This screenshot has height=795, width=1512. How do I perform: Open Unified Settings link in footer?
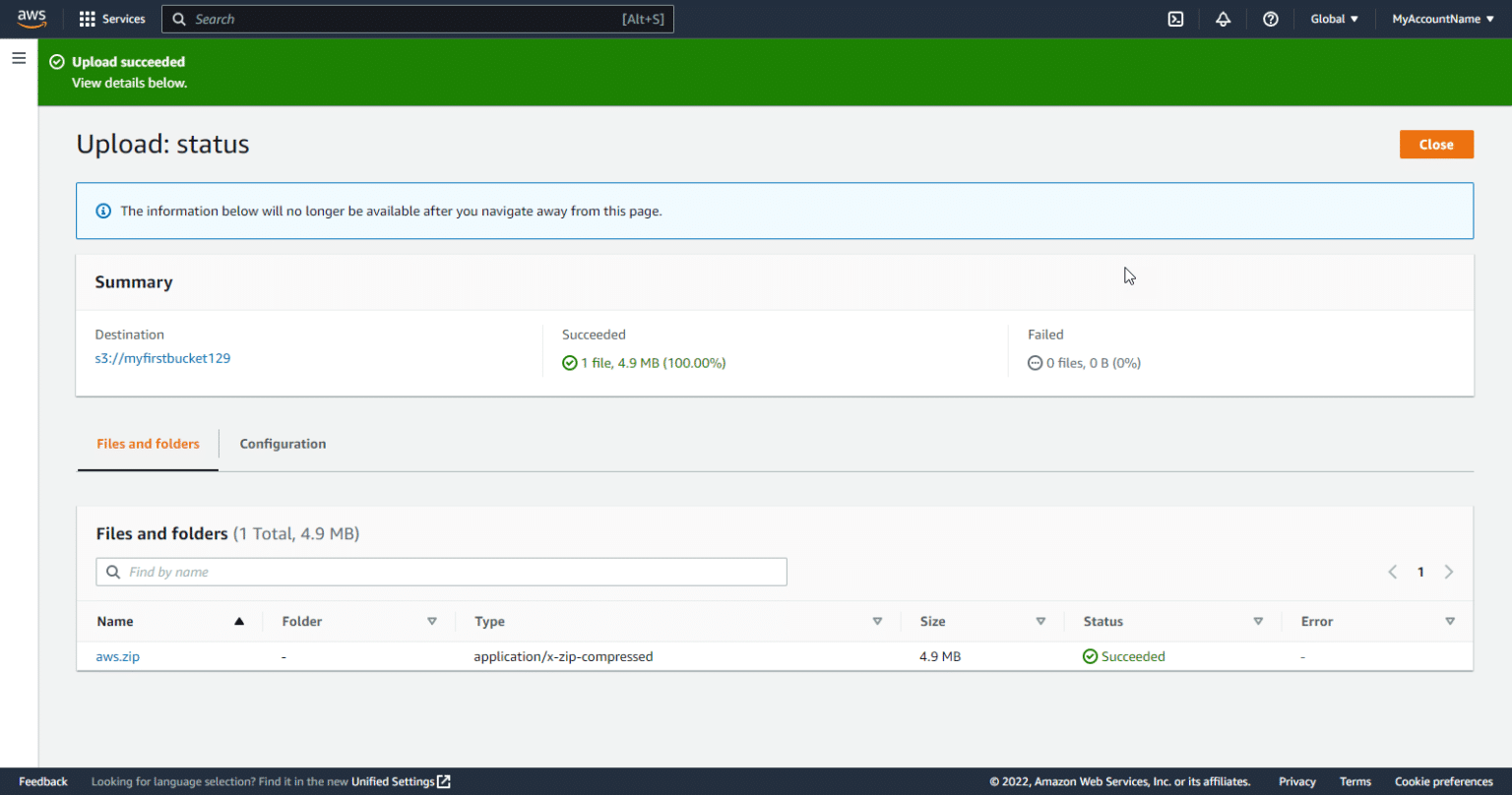point(400,781)
